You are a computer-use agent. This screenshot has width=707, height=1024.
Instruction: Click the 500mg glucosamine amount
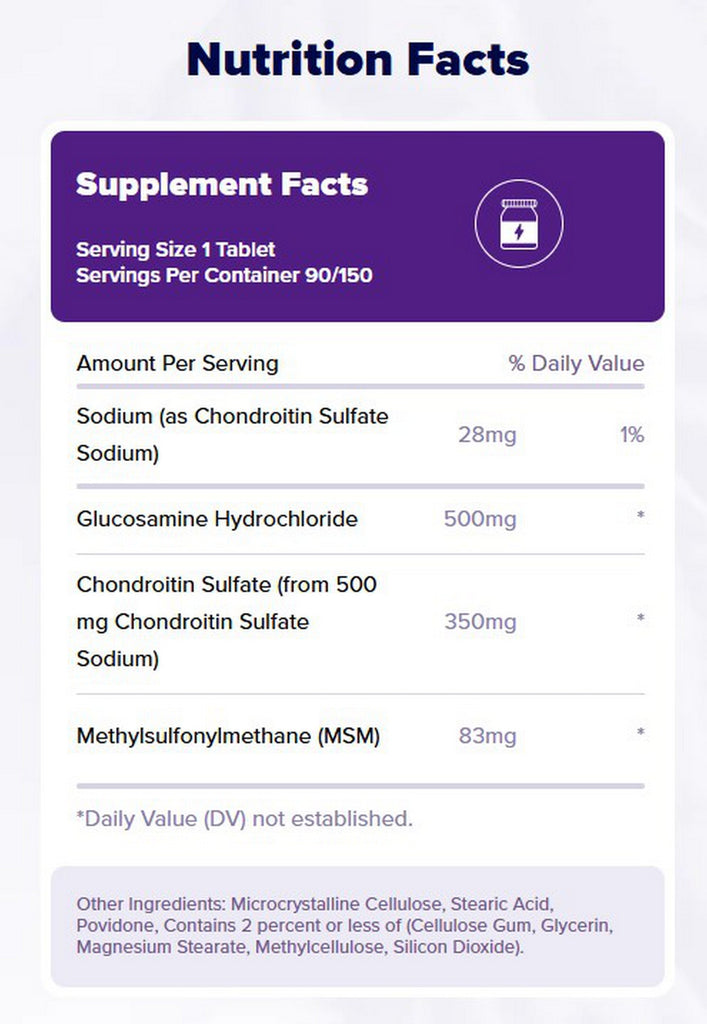click(x=480, y=519)
